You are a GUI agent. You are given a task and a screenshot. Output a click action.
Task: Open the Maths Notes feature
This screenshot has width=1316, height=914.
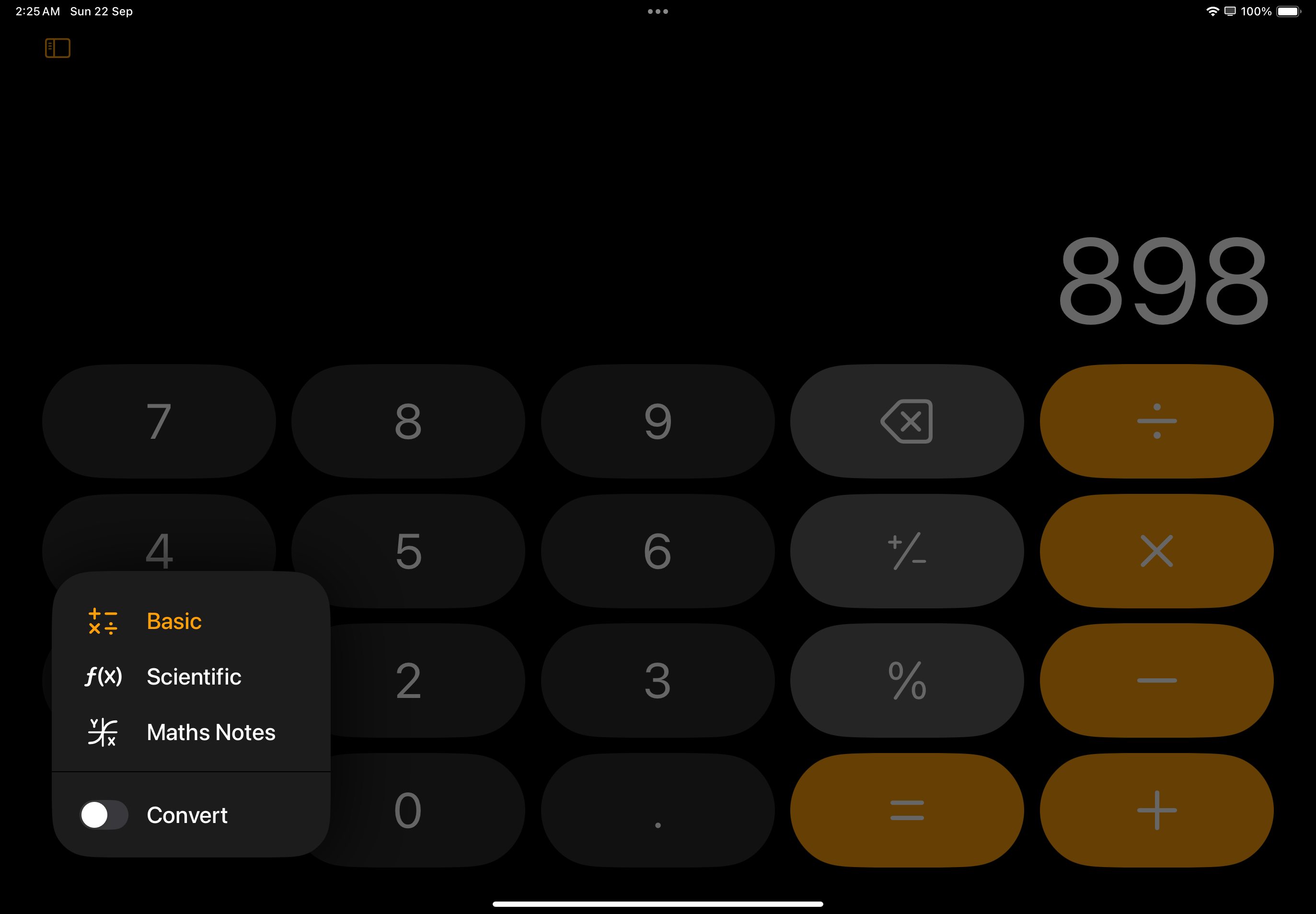pos(211,732)
